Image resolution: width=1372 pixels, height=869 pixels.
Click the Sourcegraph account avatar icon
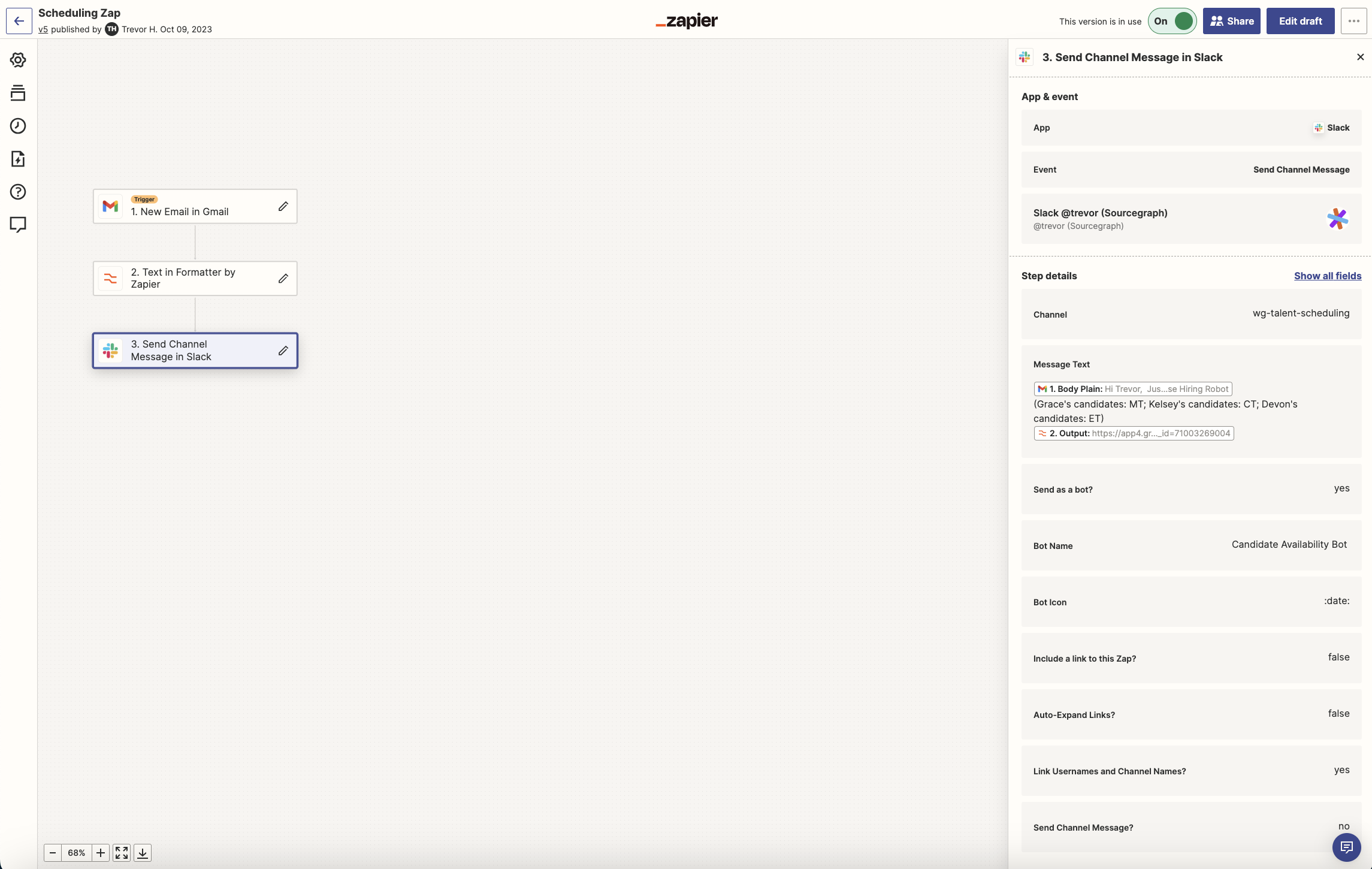[1337, 219]
